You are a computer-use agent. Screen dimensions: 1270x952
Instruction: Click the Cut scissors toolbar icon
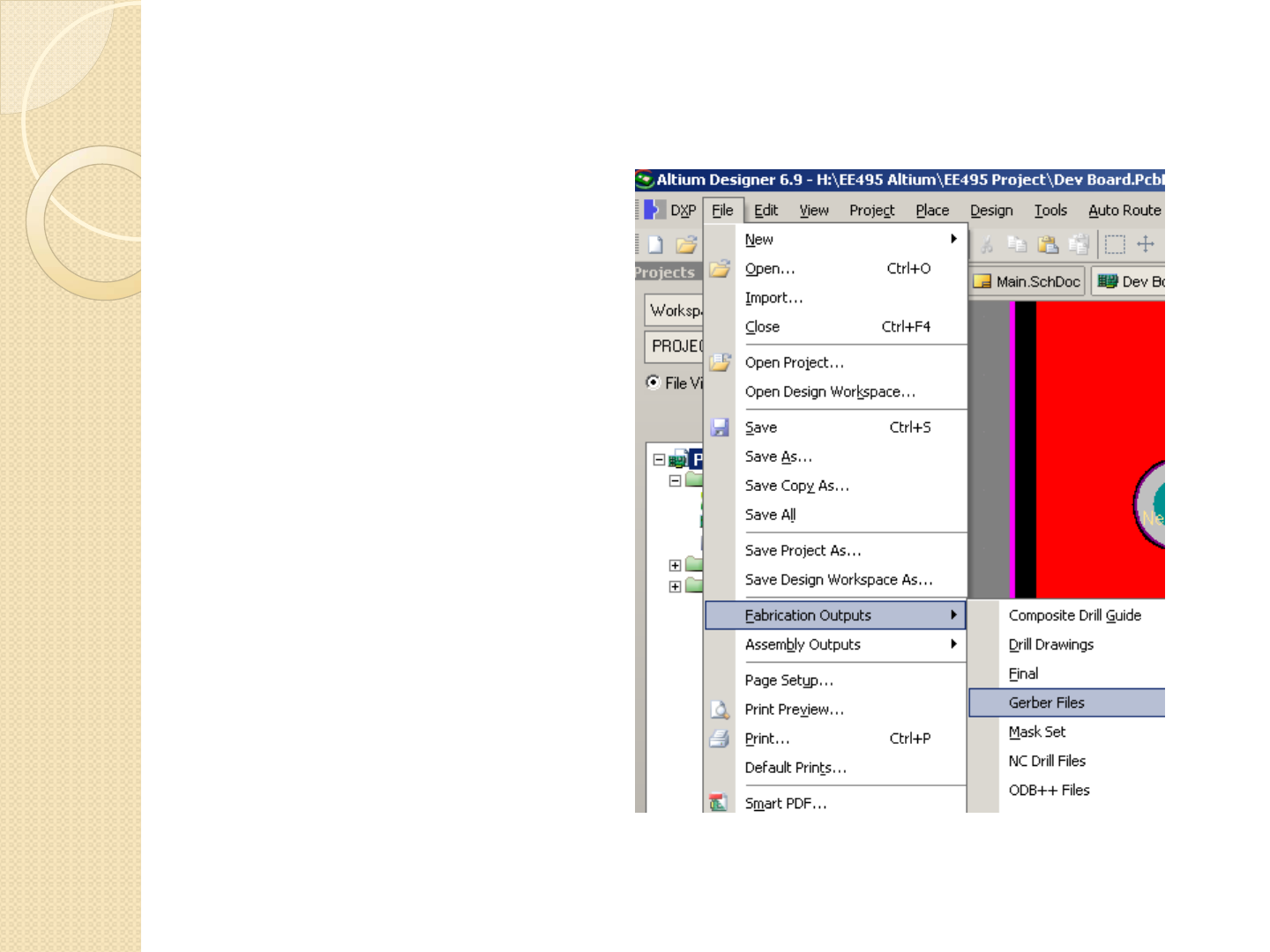tap(987, 244)
